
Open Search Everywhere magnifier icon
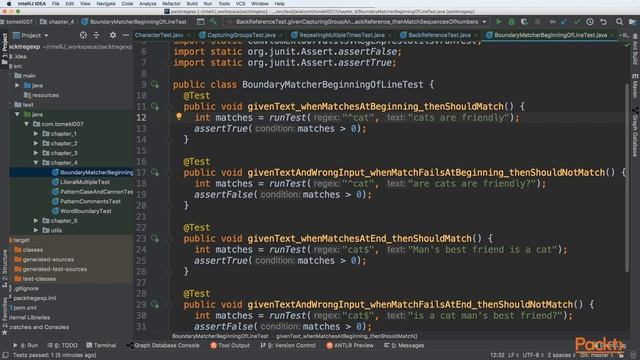pos(619,22)
